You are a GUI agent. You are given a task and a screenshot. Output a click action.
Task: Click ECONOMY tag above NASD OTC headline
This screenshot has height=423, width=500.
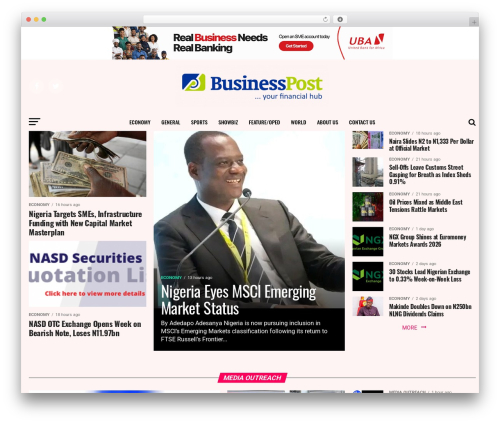tap(39, 314)
